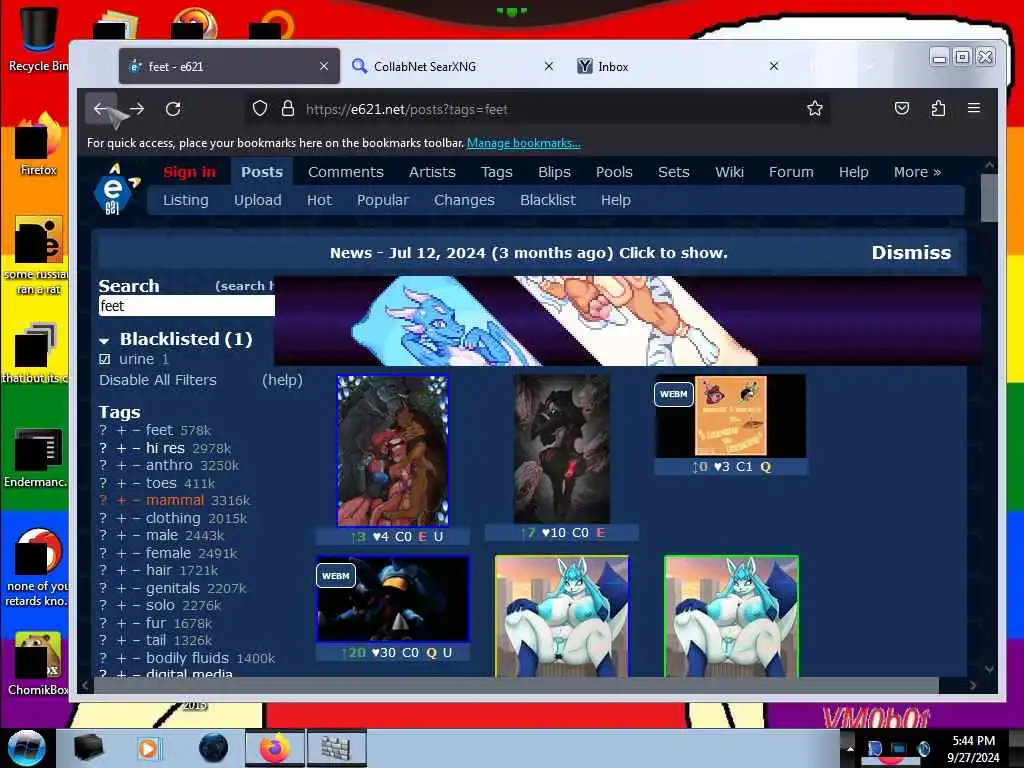Close the CollabNet SearXNG tab
The image size is (1024, 768).
549,66
